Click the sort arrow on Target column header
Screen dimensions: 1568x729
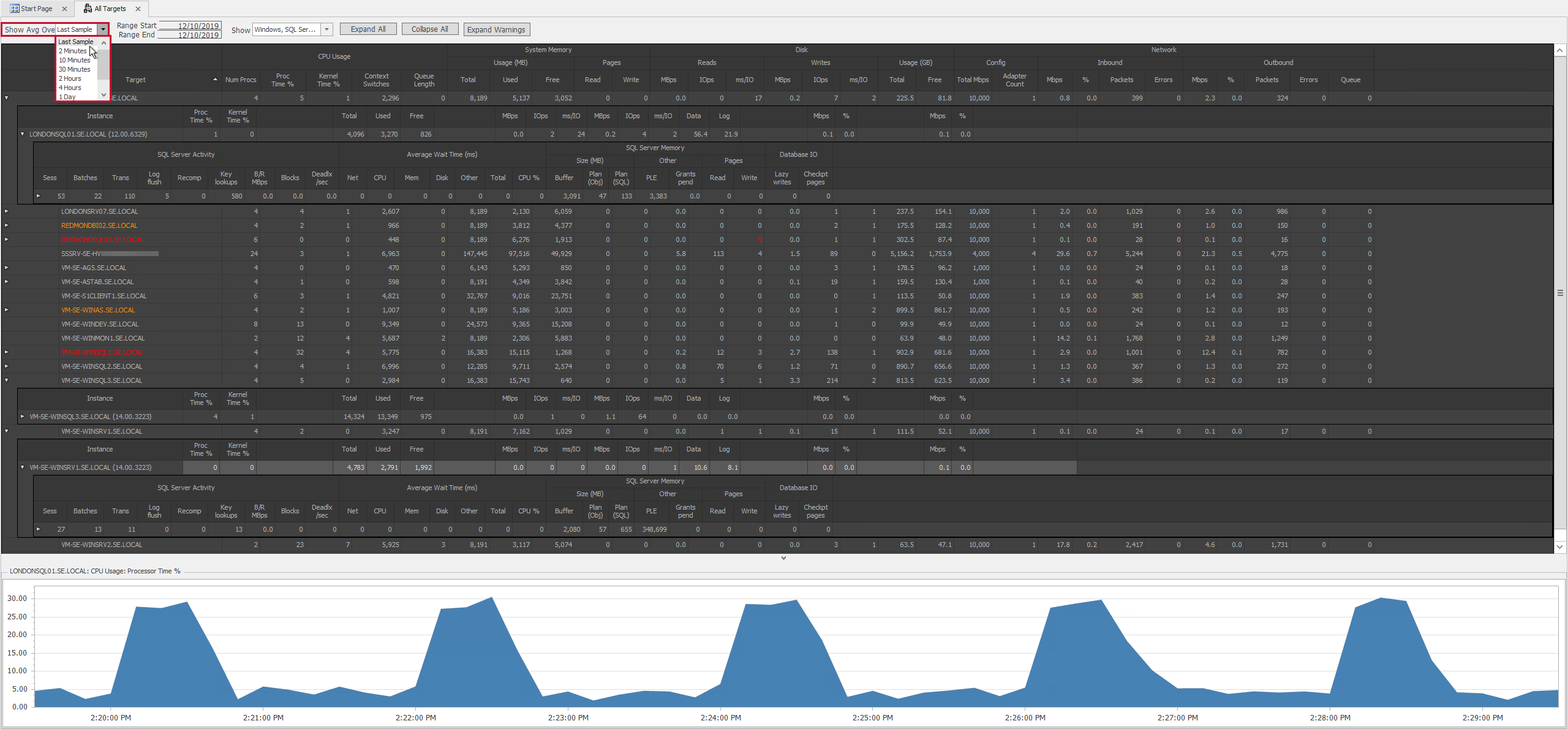click(x=215, y=80)
